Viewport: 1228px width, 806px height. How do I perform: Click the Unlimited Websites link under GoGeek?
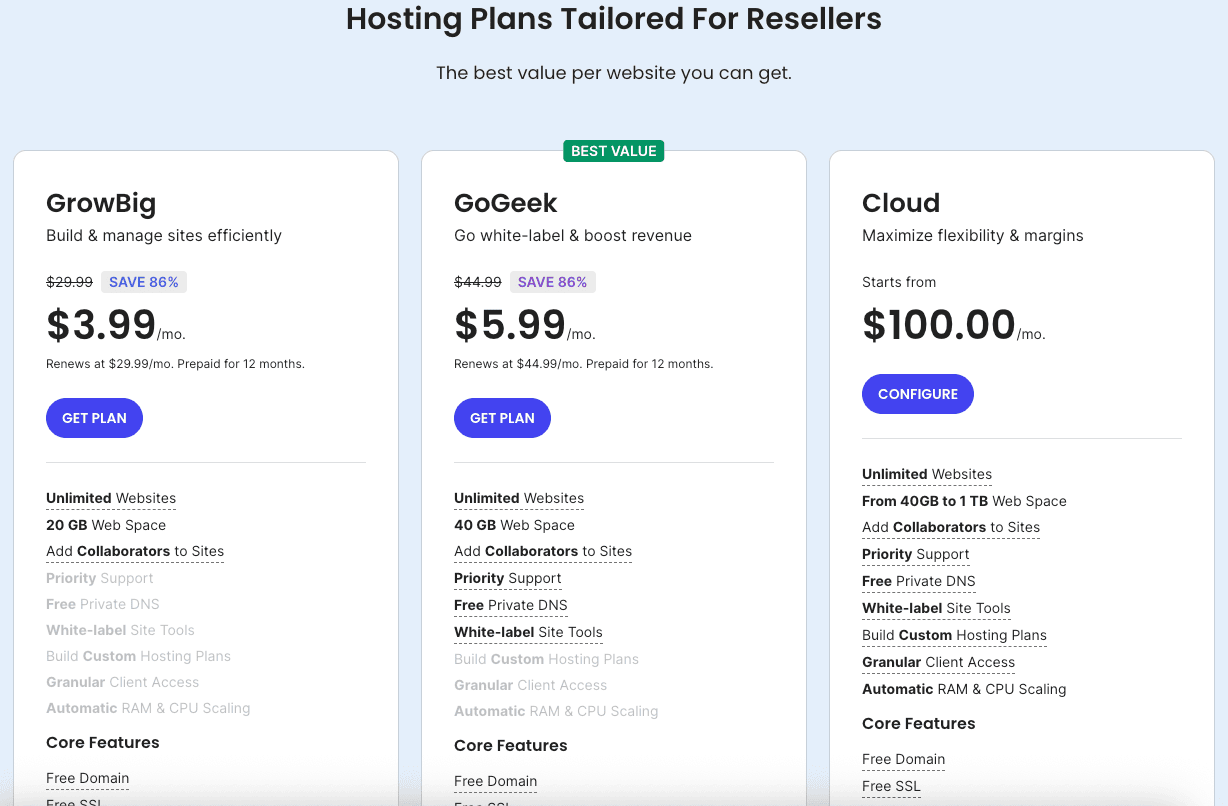(x=518, y=498)
